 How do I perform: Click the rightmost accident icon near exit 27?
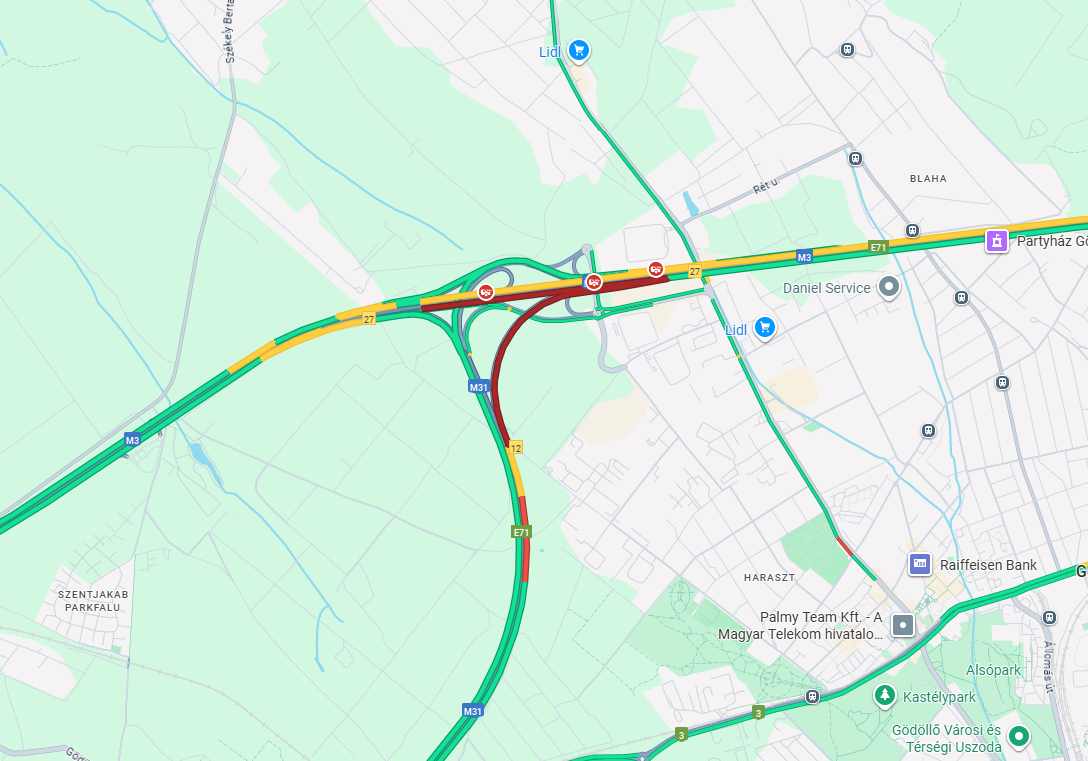[x=656, y=269]
